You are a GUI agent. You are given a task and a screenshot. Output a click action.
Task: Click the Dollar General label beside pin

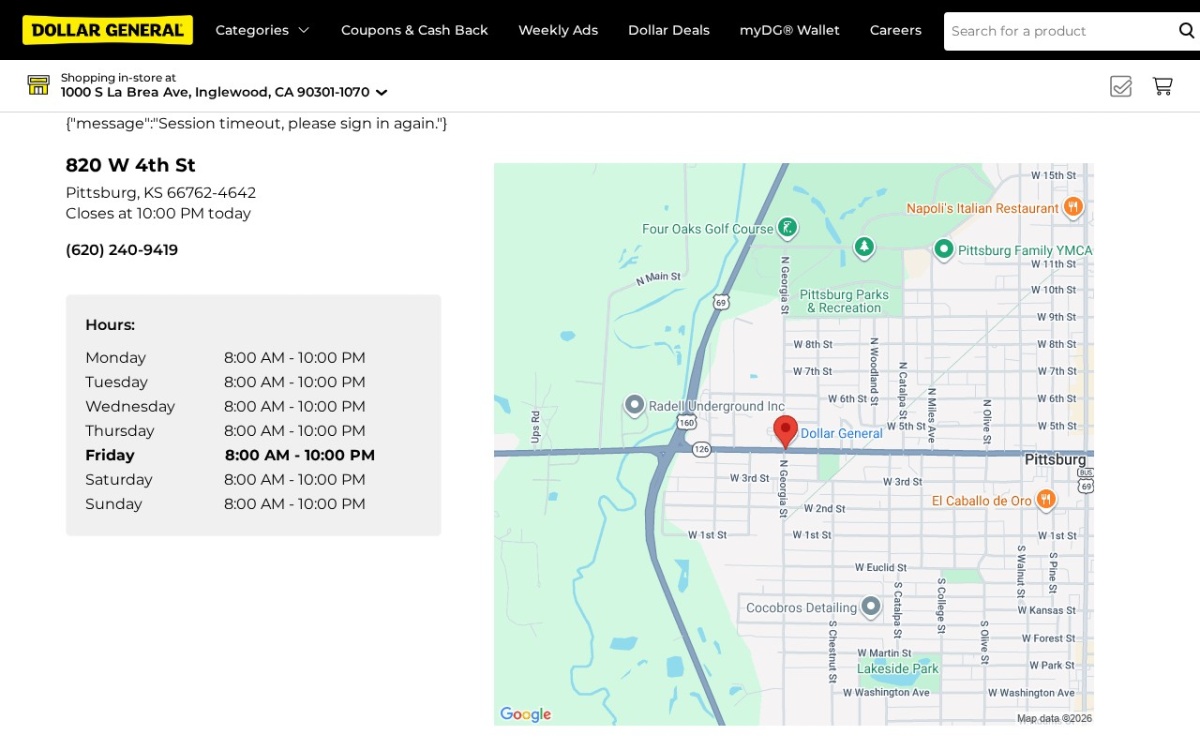[x=842, y=433]
